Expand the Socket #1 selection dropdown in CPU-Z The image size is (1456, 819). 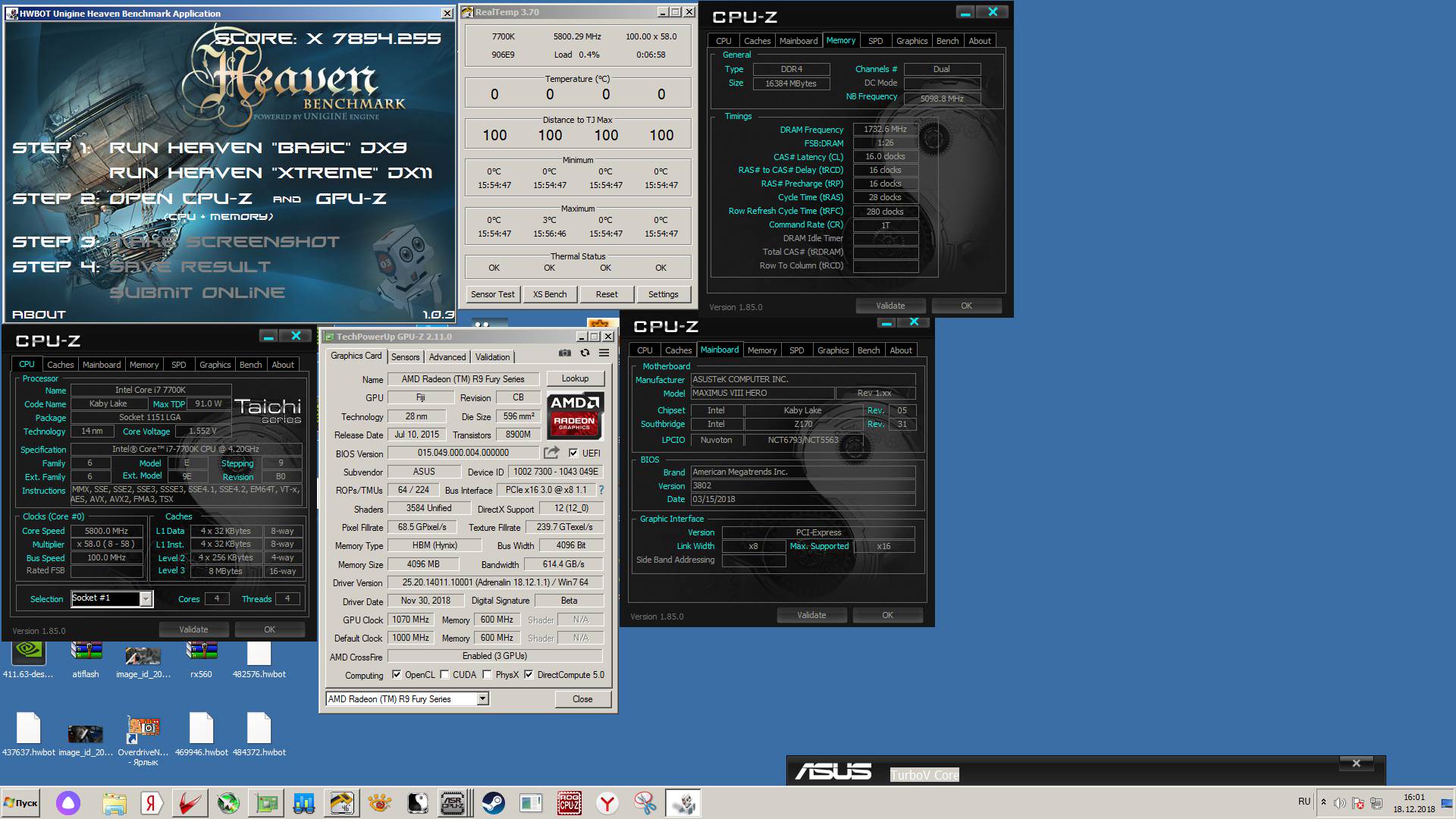tap(146, 599)
